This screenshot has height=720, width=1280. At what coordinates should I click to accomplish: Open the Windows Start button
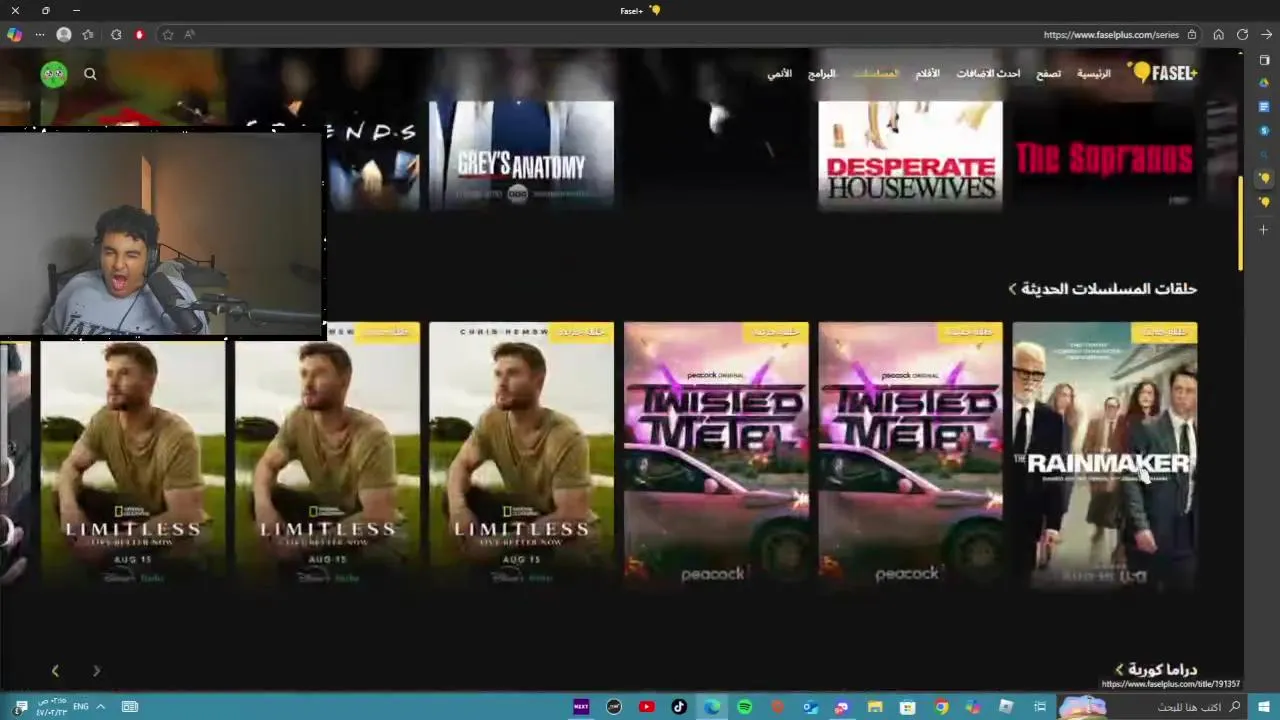click(x=1264, y=707)
